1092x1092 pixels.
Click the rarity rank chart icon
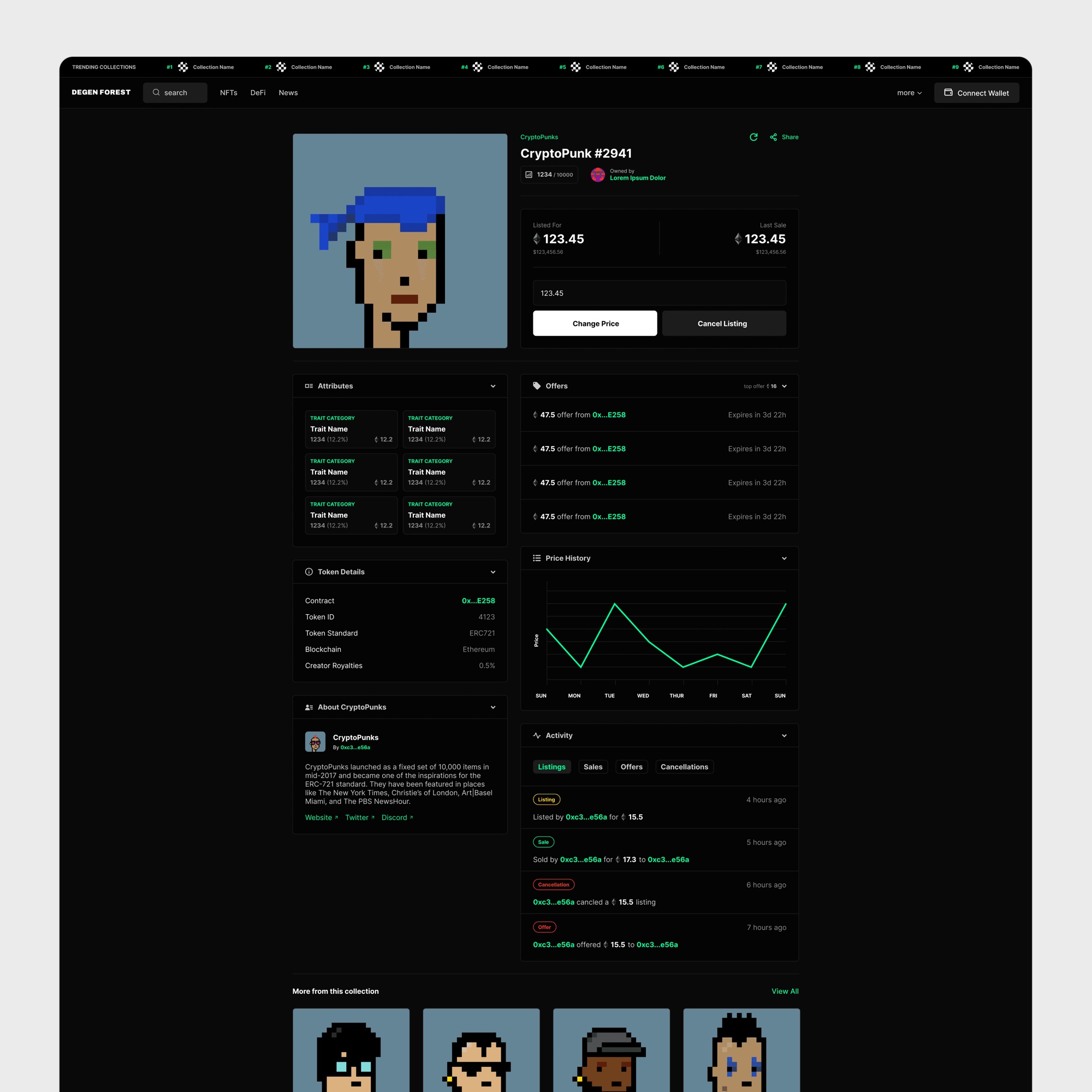click(x=529, y=175)
